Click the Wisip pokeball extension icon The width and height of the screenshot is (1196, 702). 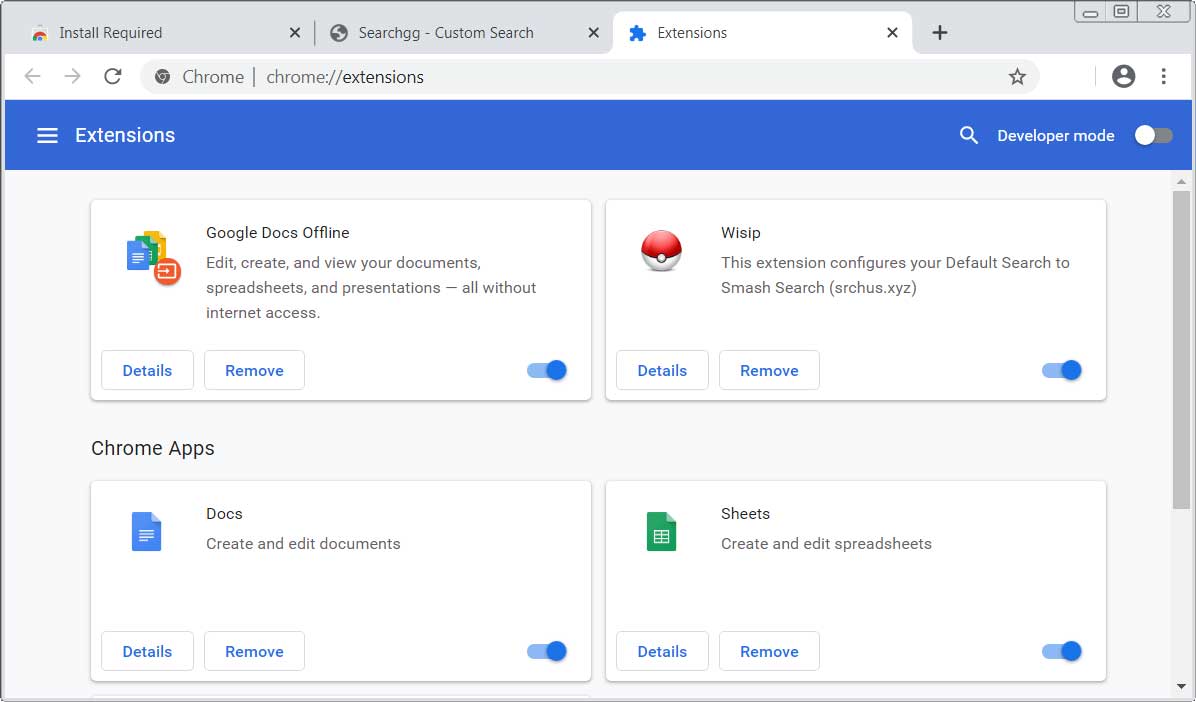point(662,250)
